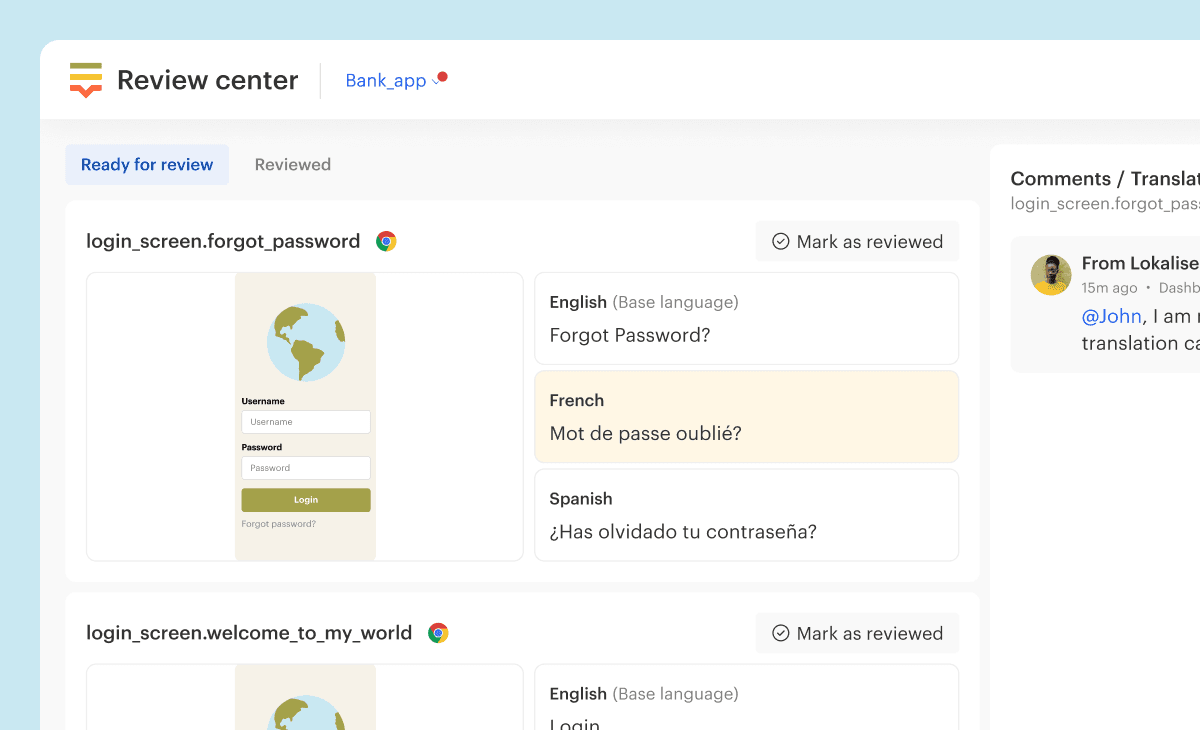Viewport: 1200px width, 730px height.
Task: Click the Lokalise logo icon
Action: [x=86, y=80]
